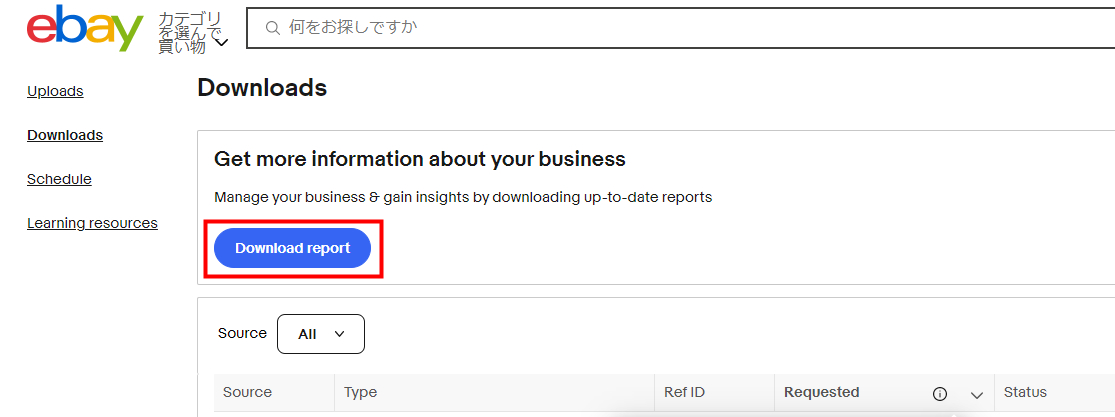Click the eBay logo

85,28
